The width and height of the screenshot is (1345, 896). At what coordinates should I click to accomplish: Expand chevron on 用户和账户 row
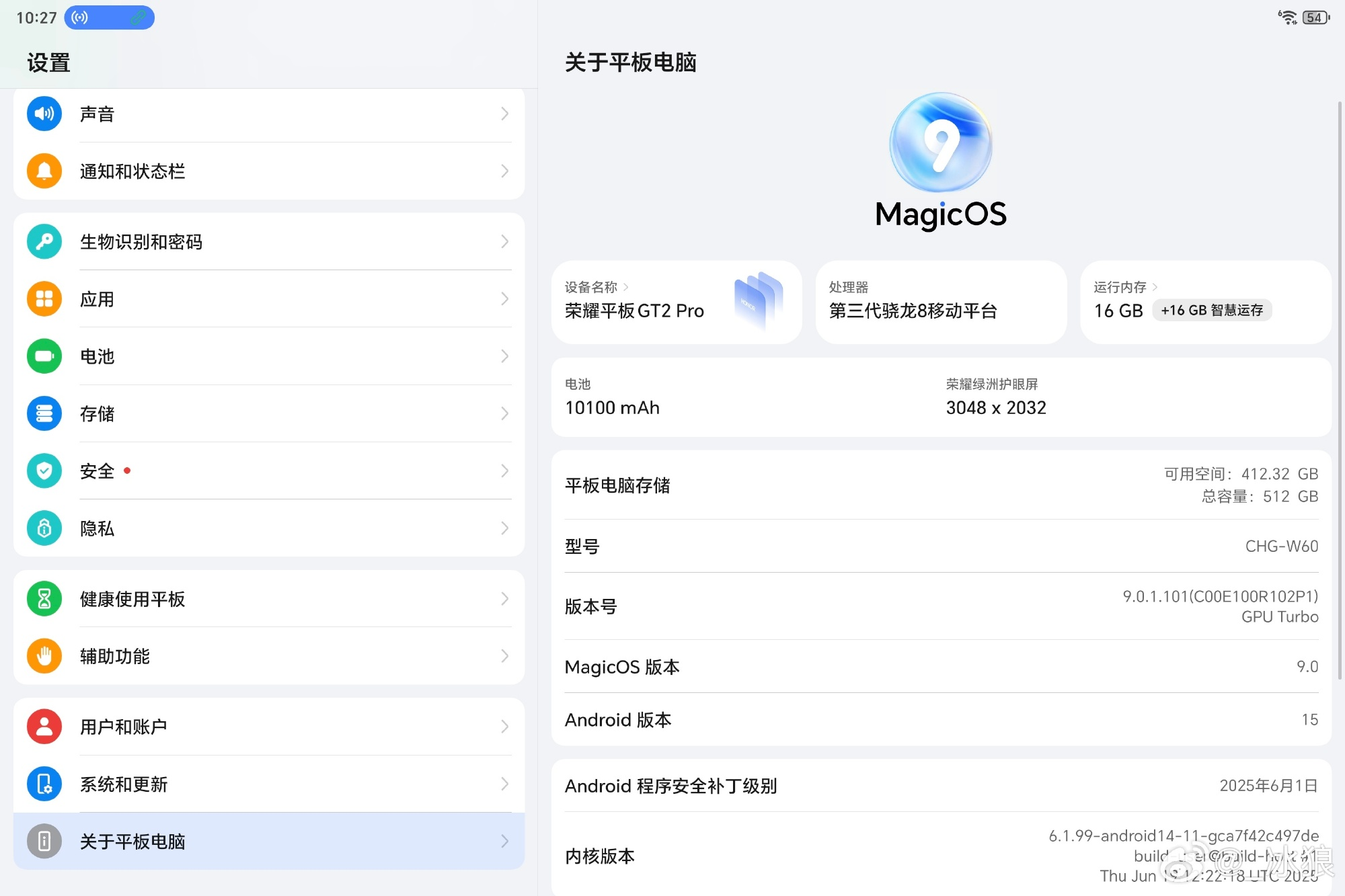[x=504, y=727]
